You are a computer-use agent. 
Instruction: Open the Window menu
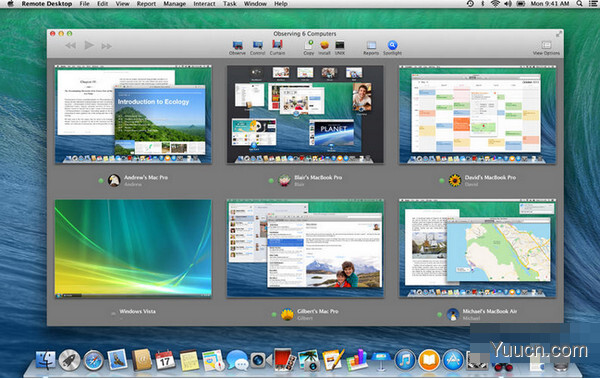[x=255, y=4]
